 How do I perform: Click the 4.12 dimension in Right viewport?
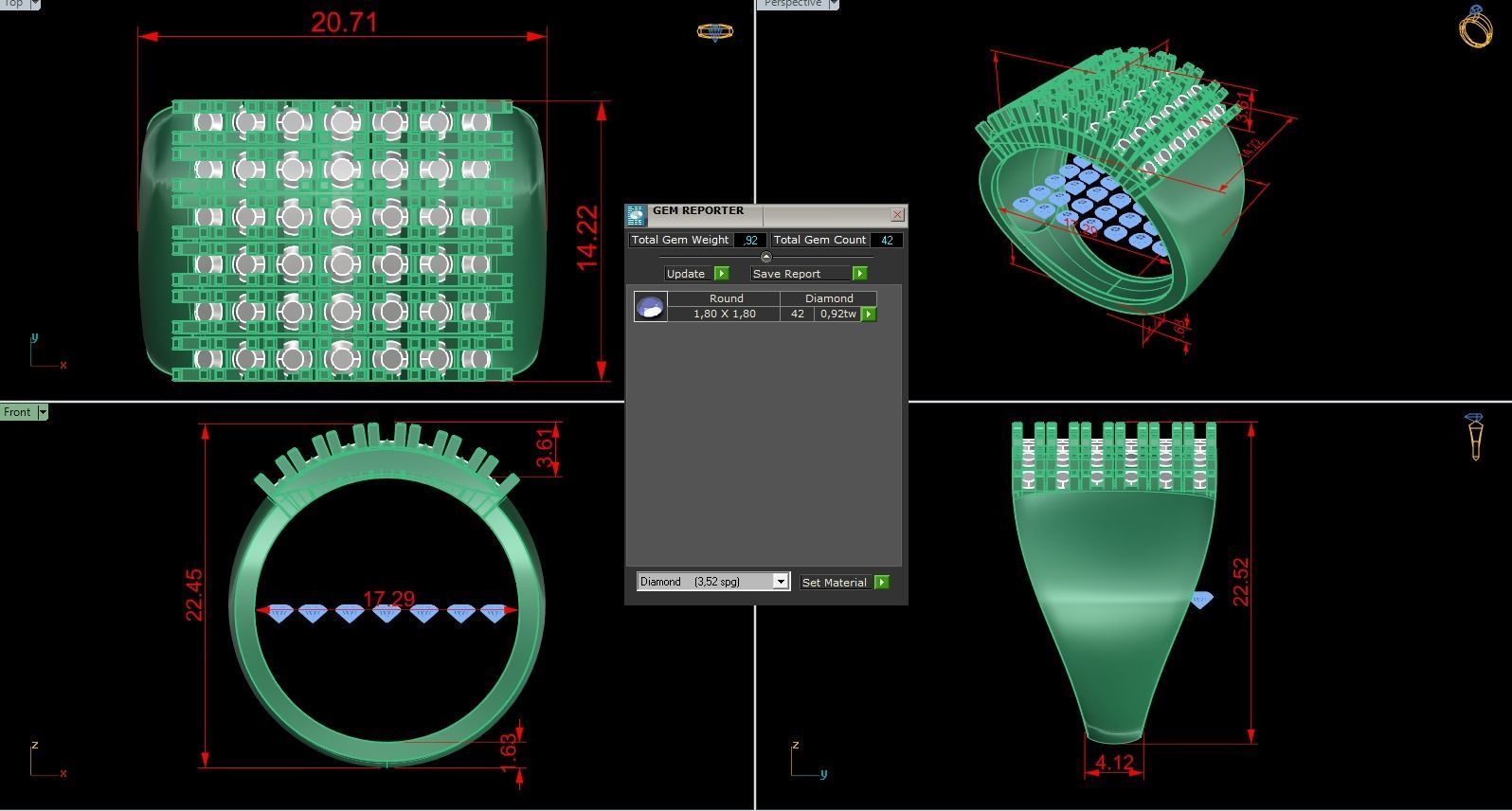pyautogui.click(x=1114, y=763)
